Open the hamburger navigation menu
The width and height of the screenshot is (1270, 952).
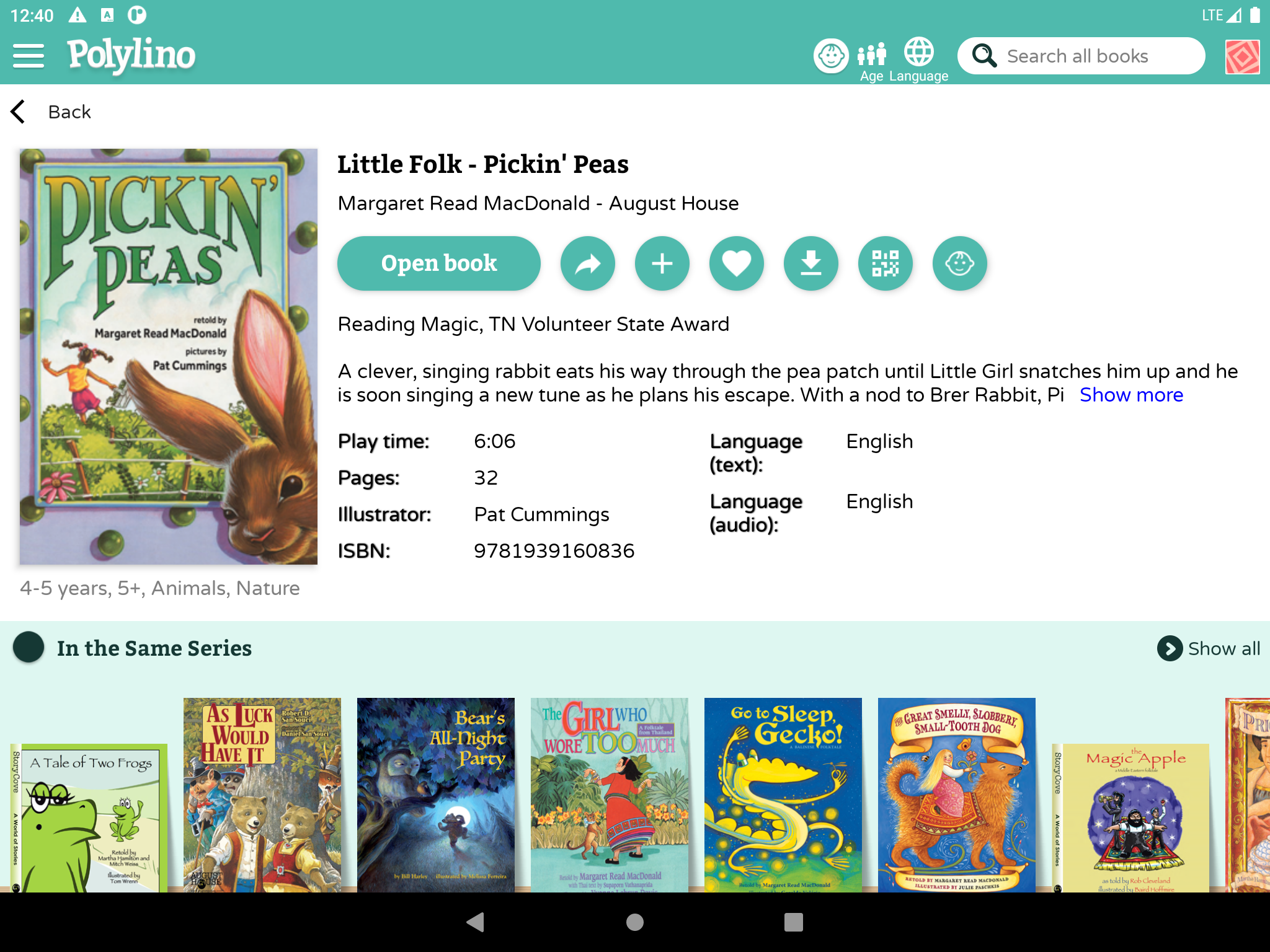29,56
